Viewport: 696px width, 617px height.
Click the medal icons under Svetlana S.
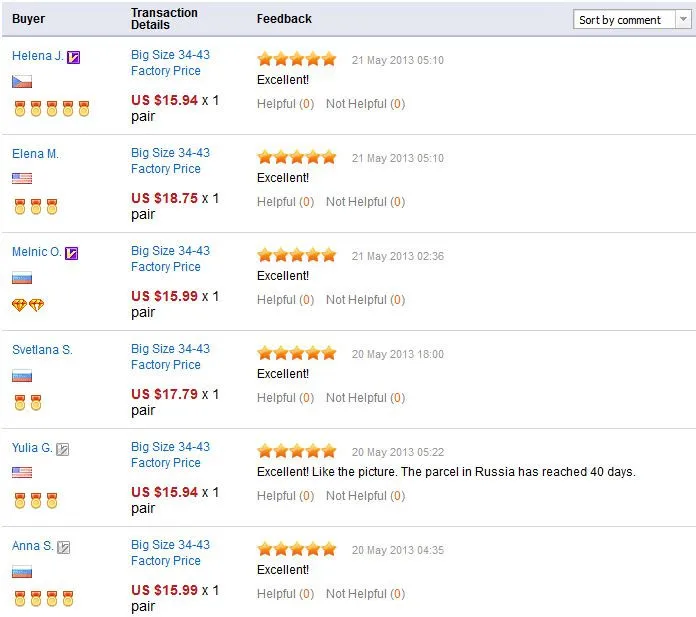pos(28,403)
